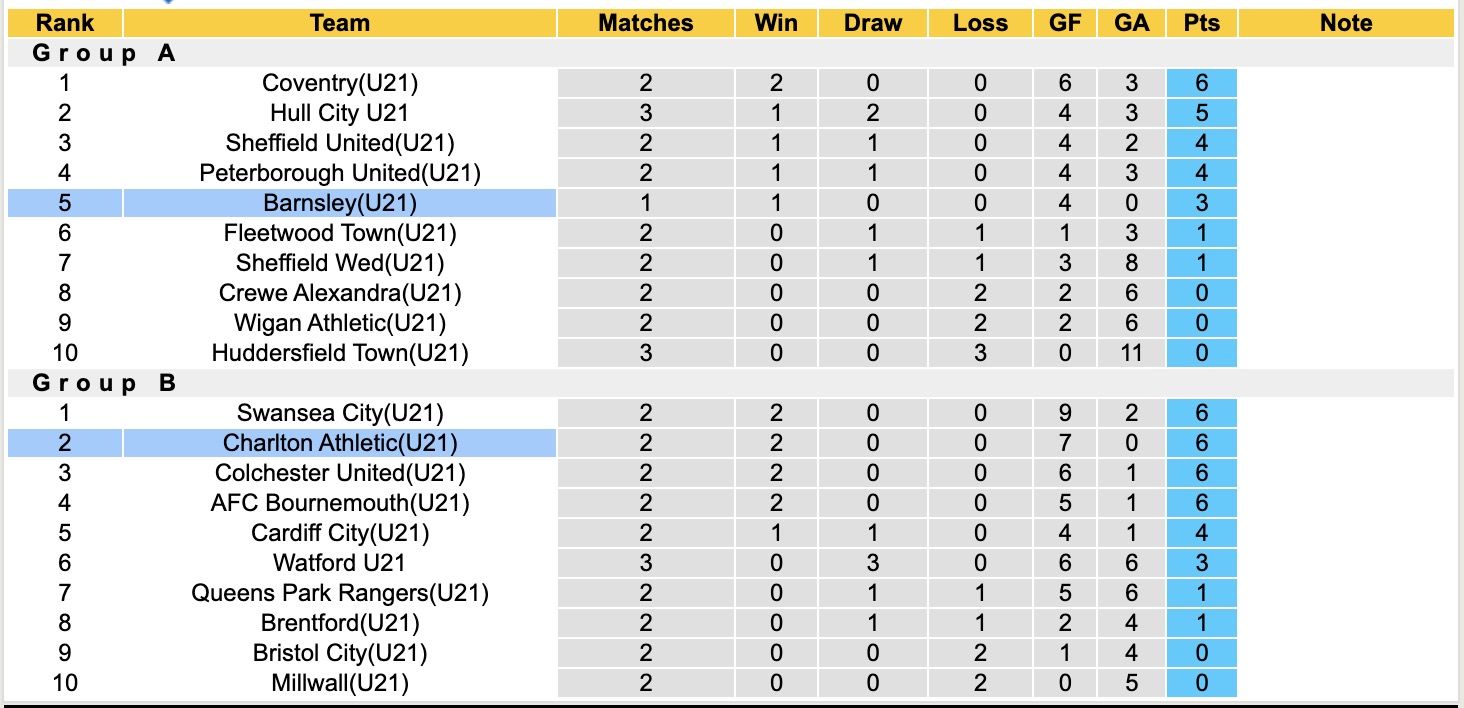Click the Note column header
Image resolution: width=1464 pixels, height=708 pixels.
coord(1346,23)
